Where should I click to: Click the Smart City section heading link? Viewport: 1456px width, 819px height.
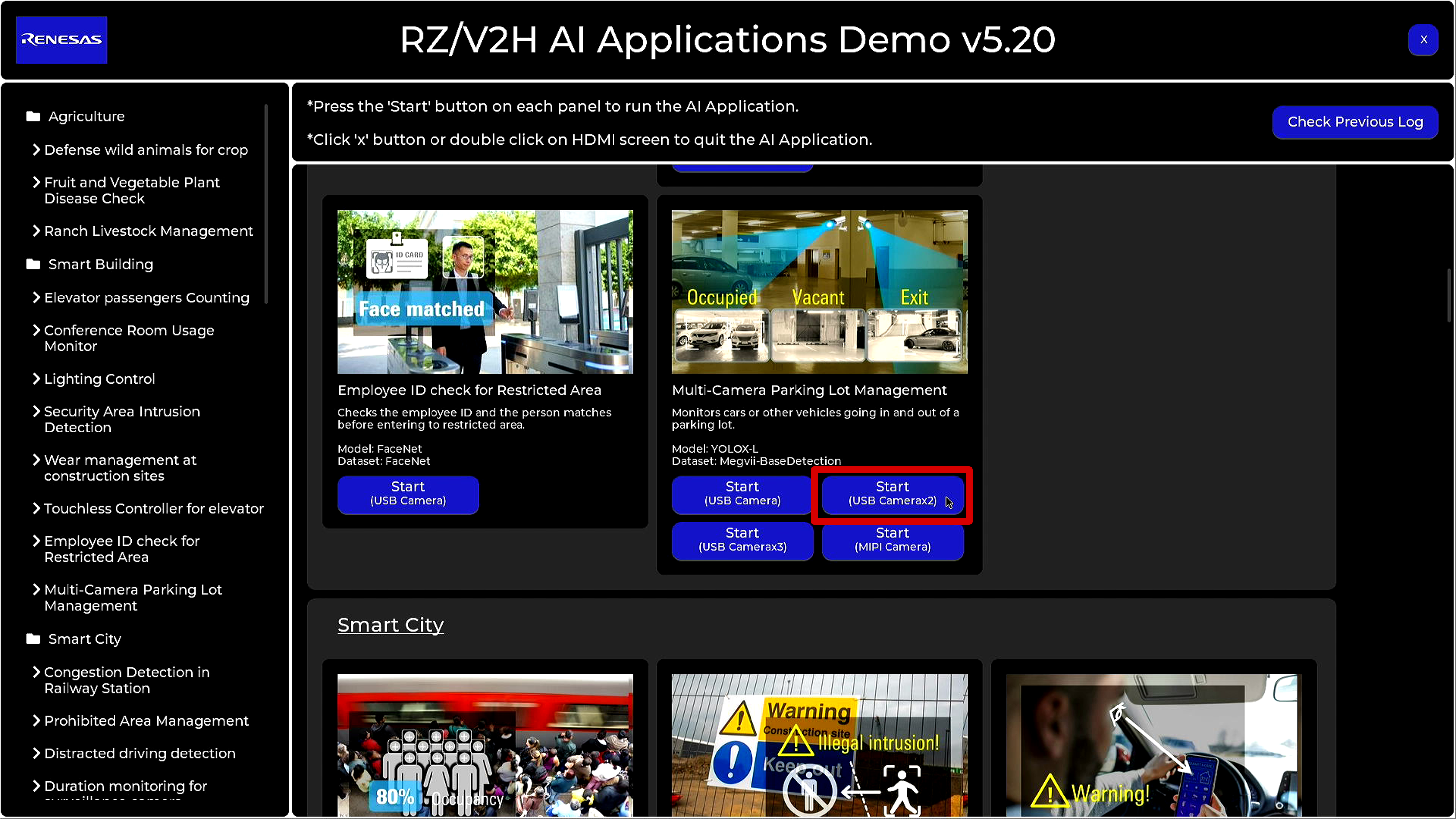point(390,625)
